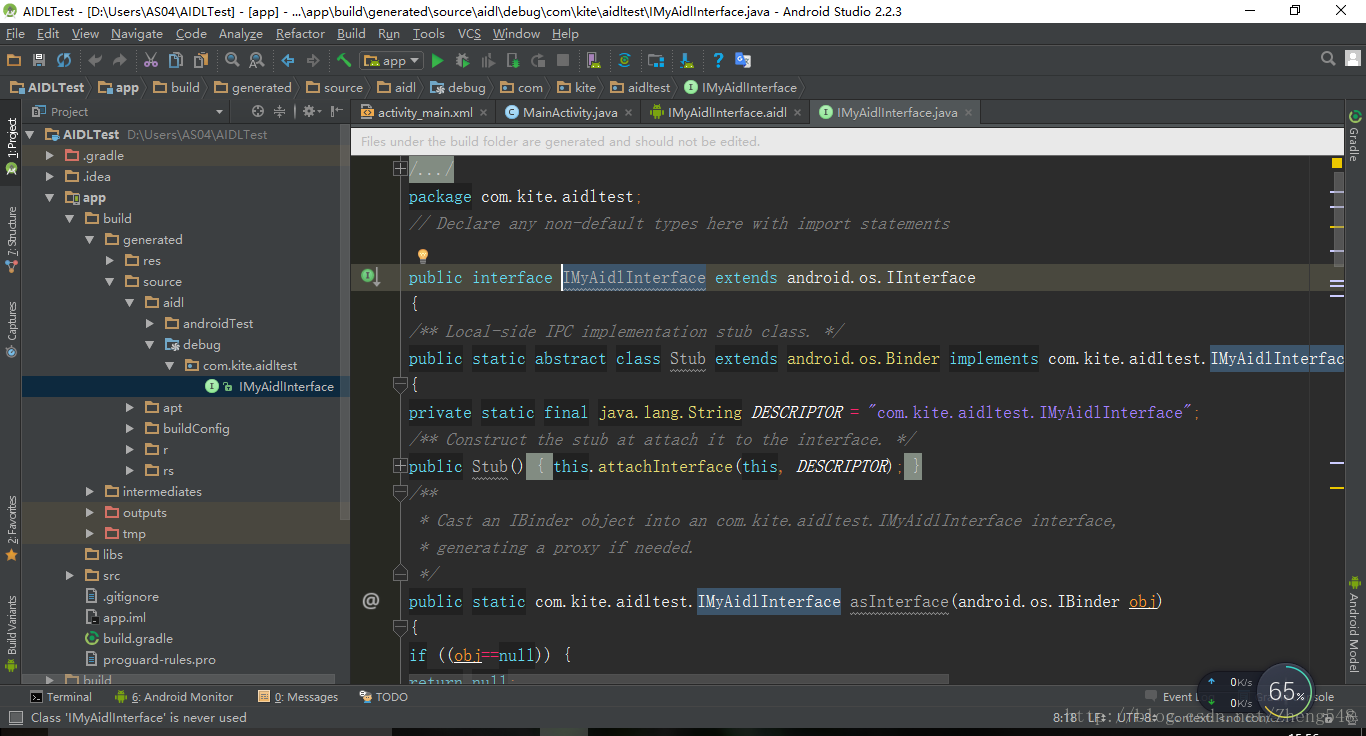
Task: Expand the res folder under generated
Action: point(110,261)
